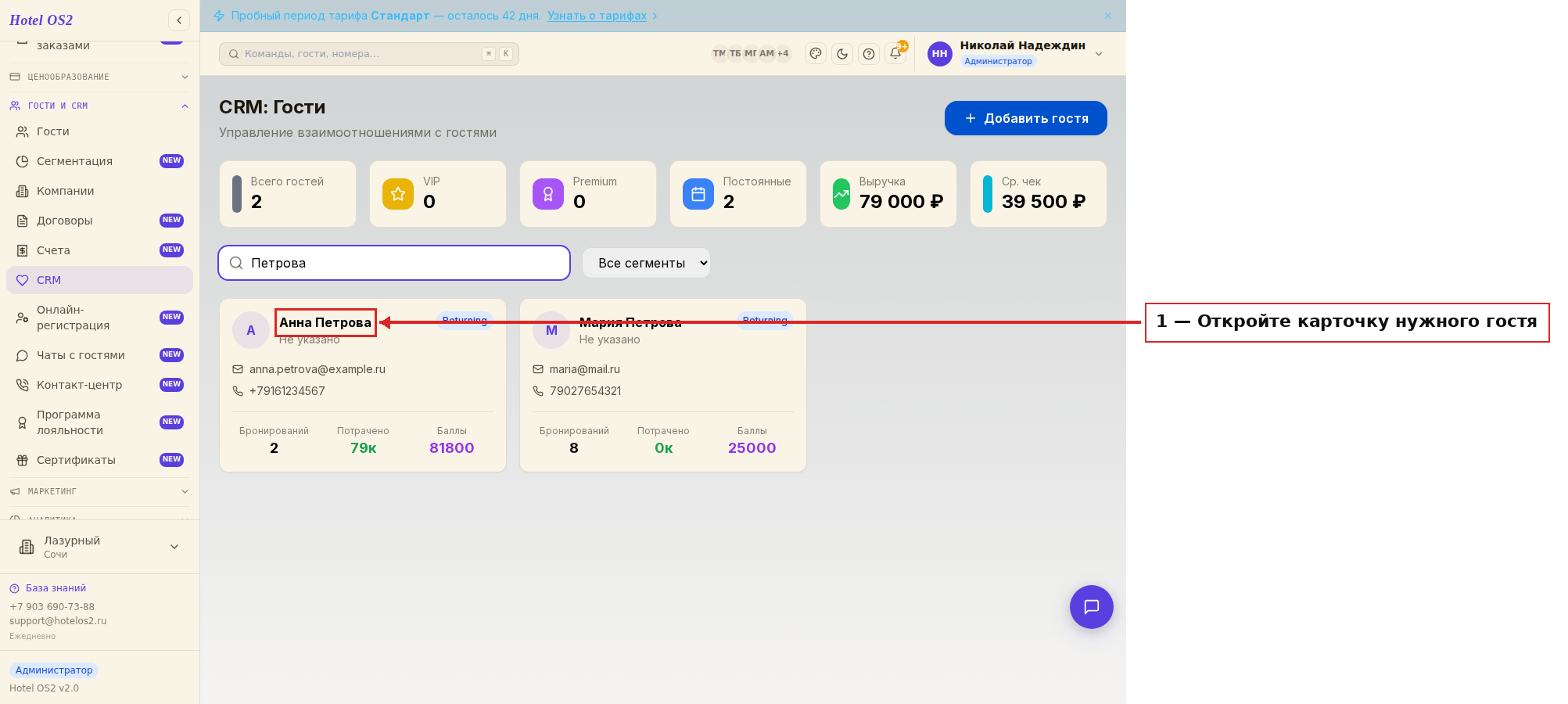
Task: Click the VIP star icon
Action: point(398,194)
